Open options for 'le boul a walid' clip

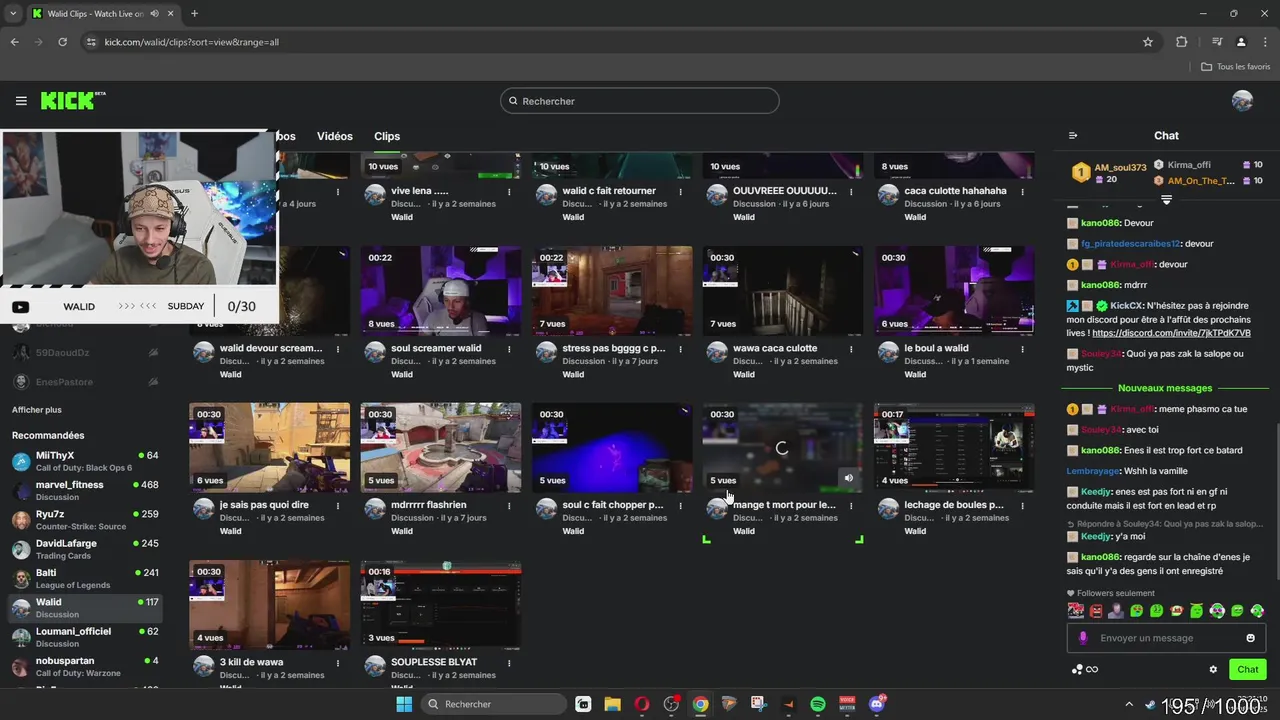[1022, 349]
